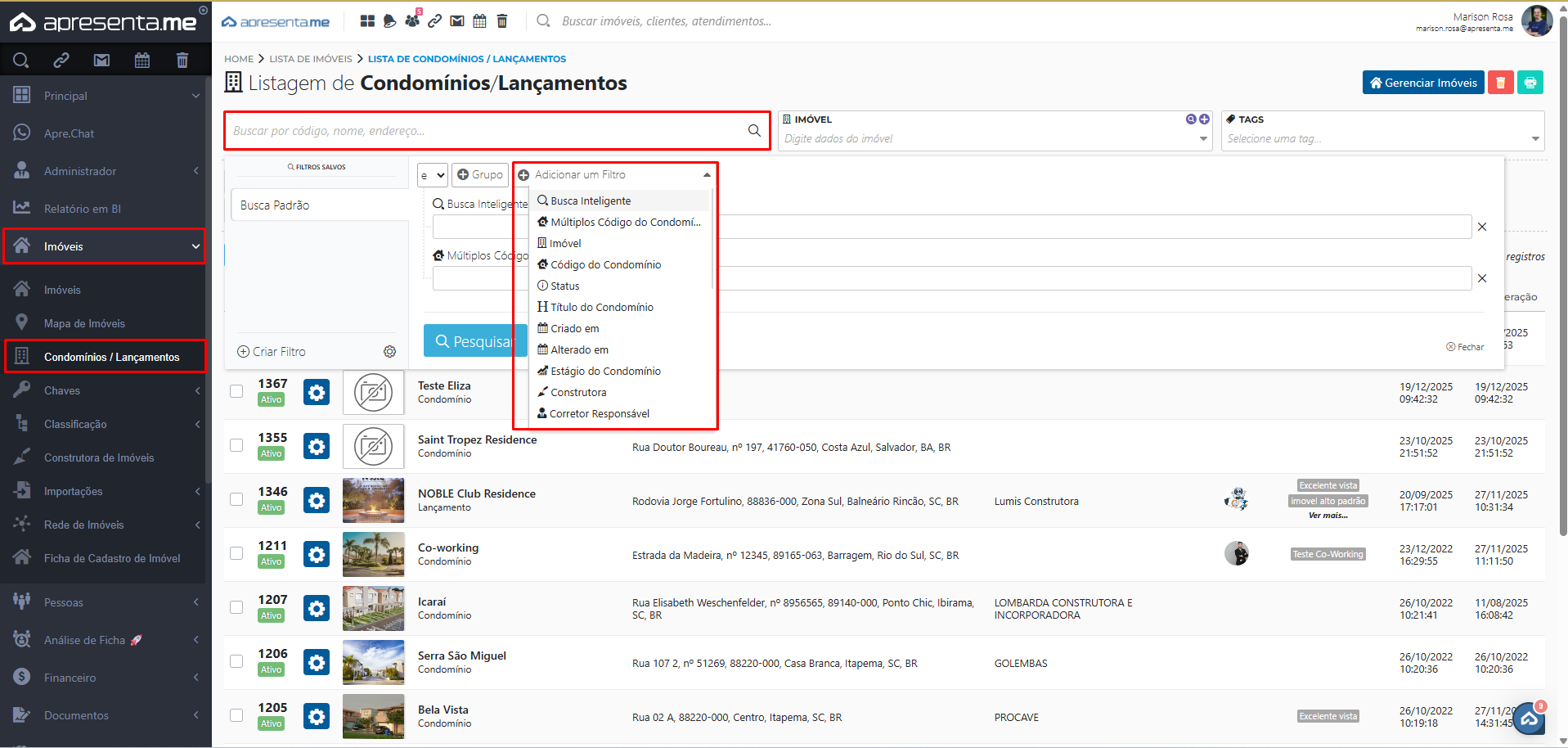Open the mail icon in top toolbar

(457, 21)
